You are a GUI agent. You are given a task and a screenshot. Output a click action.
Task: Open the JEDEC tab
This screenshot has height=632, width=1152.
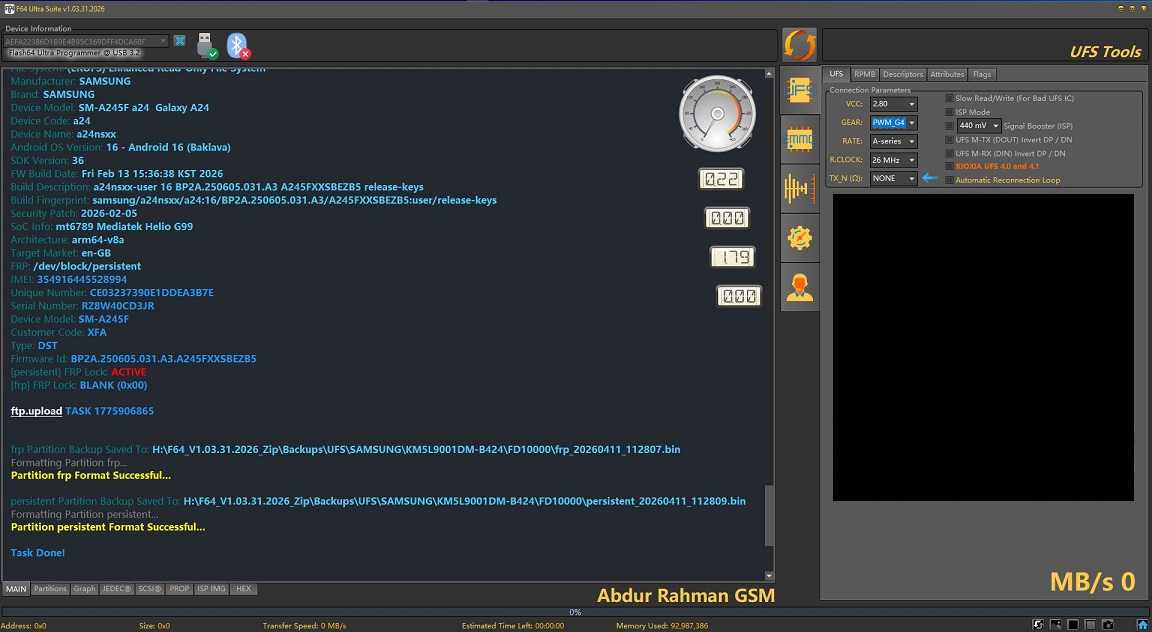click(x=116, y=589)
